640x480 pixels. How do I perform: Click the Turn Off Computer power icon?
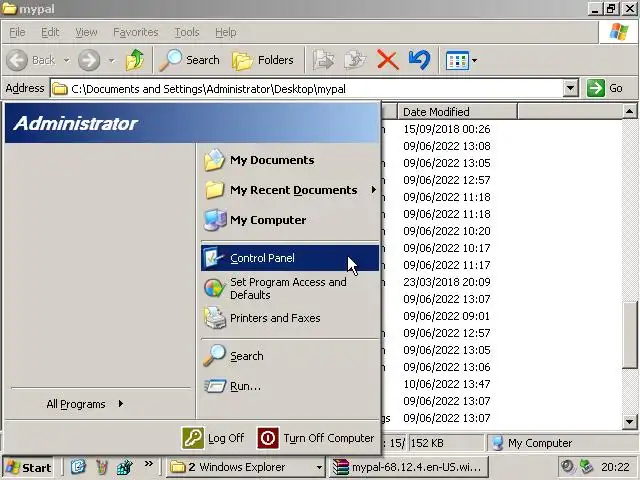[x=268, y=438]
